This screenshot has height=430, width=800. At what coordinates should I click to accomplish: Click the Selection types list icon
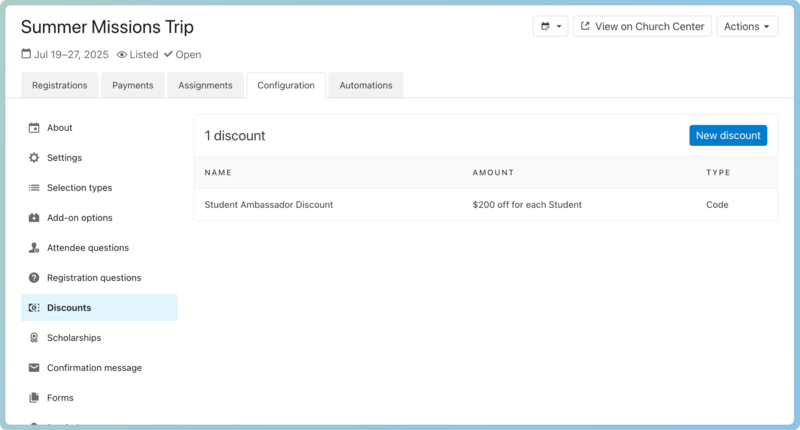coord(34,188)
